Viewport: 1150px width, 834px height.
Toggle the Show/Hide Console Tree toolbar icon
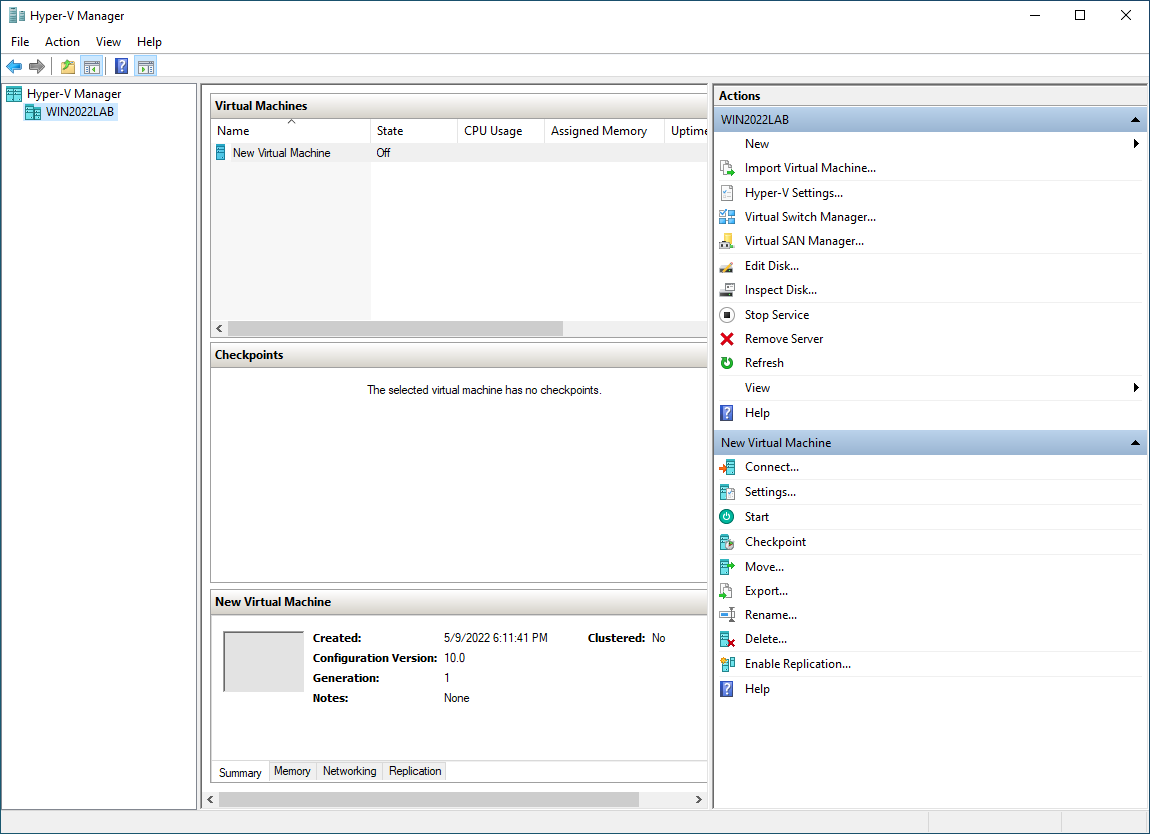coord(92,67)
